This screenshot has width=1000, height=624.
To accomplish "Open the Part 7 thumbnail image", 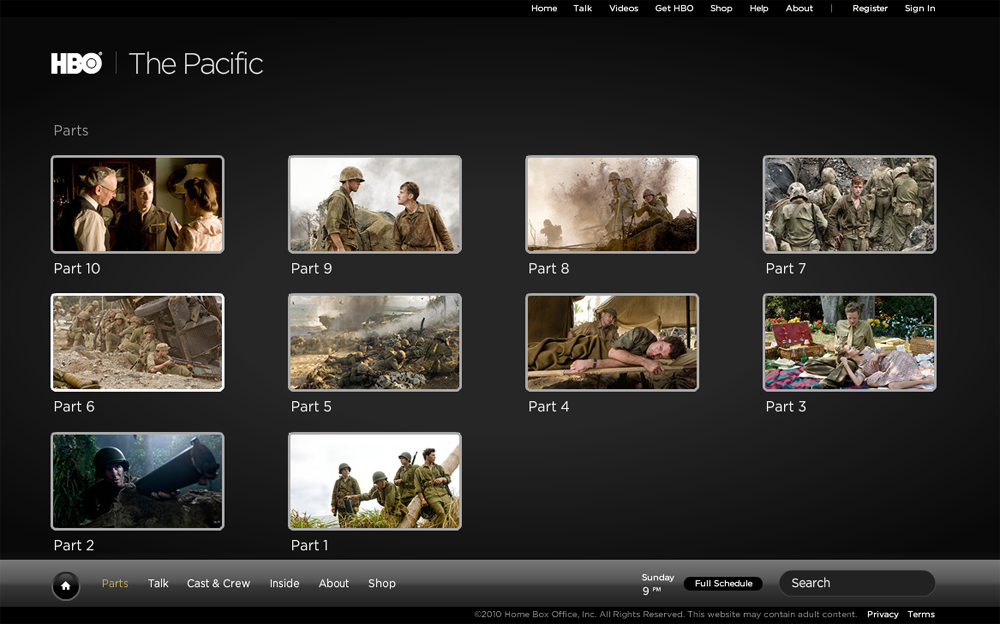I will point(849,204).
